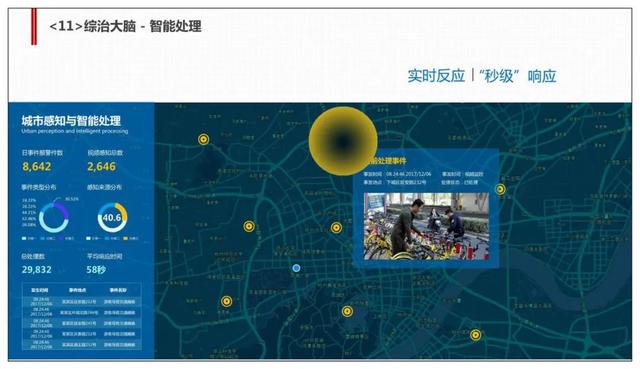The image size is (640, 369).
Task: Click the purple legend swatch under event-type chart
Action: [x=61, y=238]
